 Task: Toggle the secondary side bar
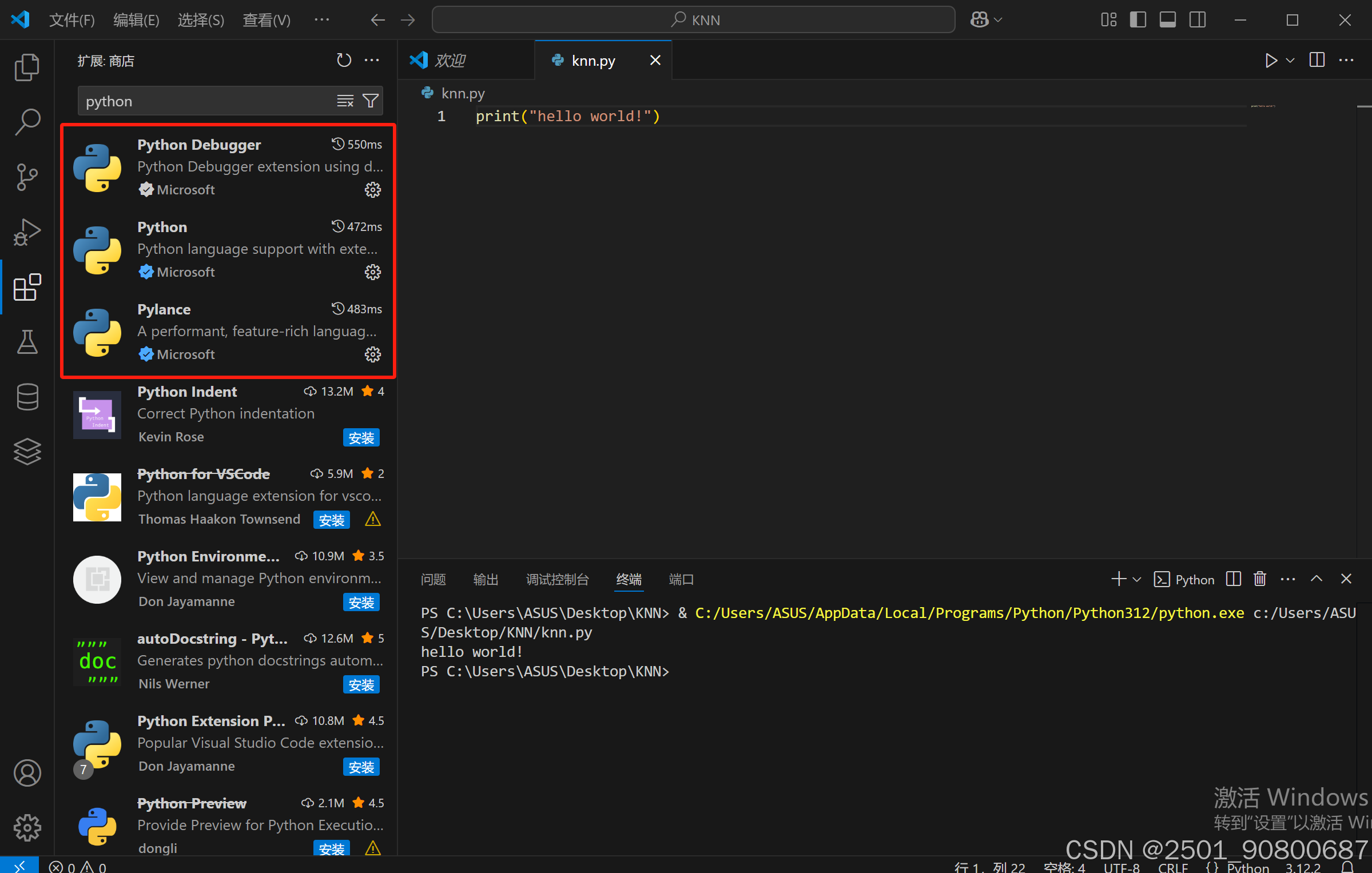pos(1197,20)
